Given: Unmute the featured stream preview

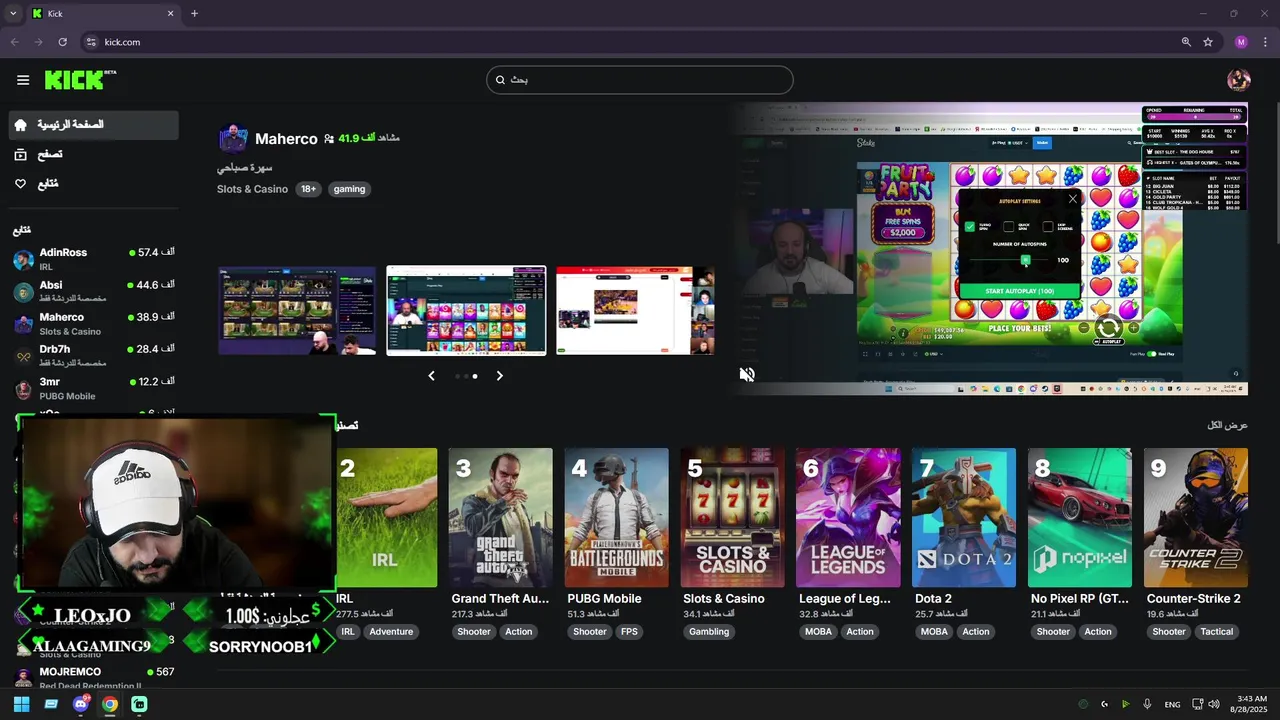Looking at the screenshot, I should point(747,375).
